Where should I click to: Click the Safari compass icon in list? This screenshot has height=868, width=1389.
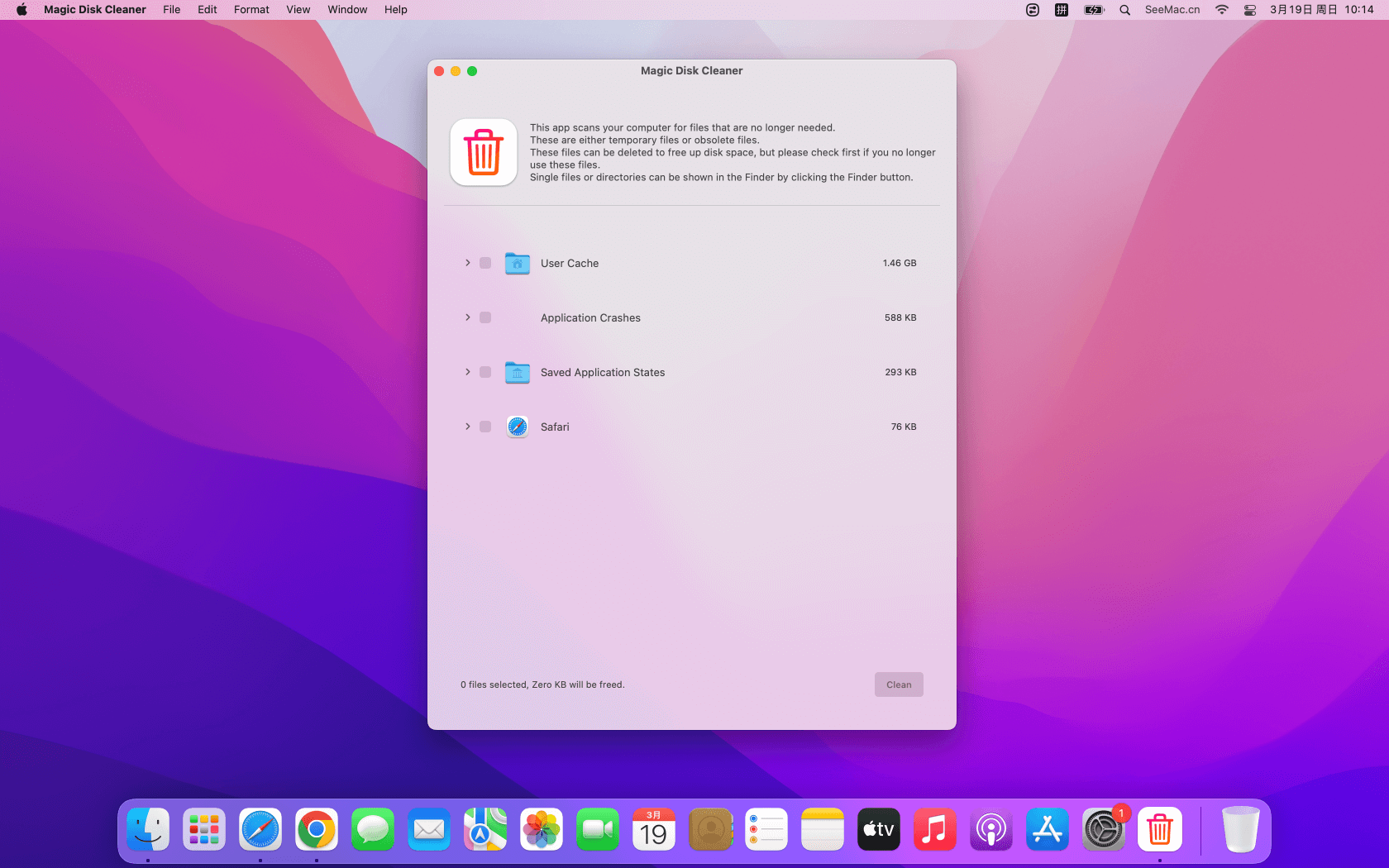point(517,427)
